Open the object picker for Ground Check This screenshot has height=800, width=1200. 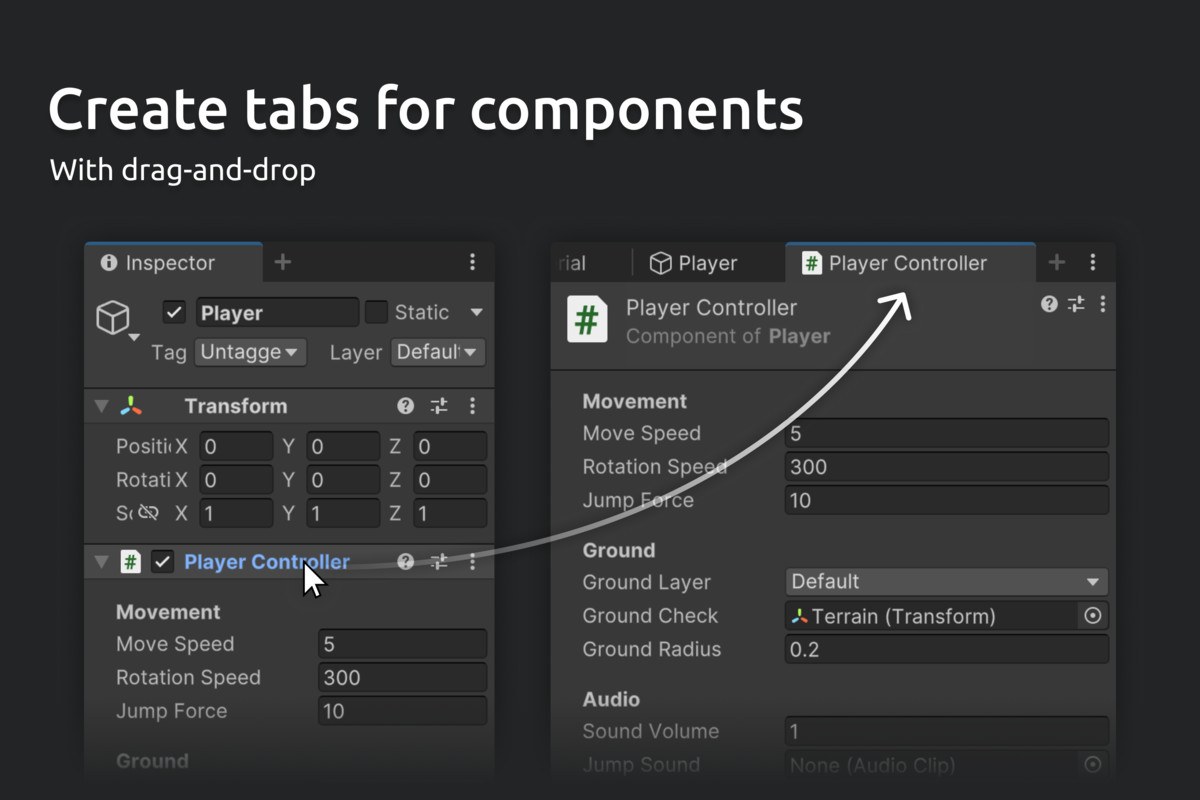coord(1093,616)
